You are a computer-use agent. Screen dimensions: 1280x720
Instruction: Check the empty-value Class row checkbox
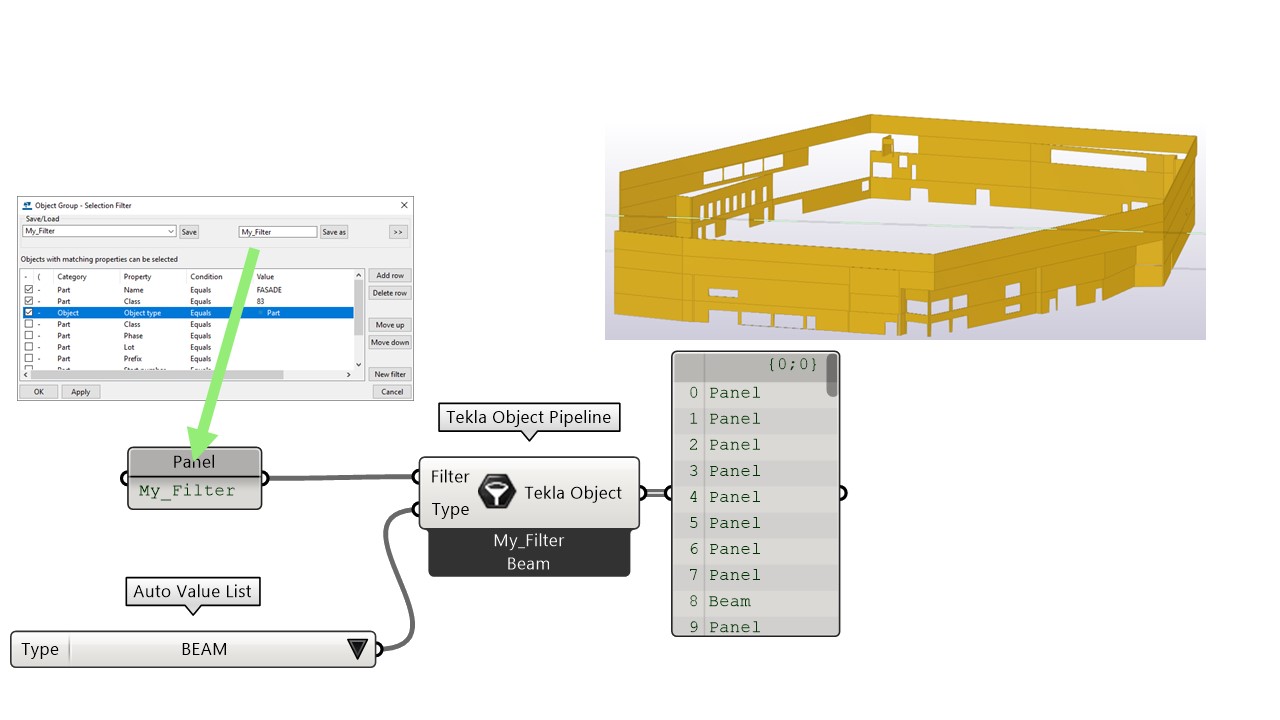(28, 324)
